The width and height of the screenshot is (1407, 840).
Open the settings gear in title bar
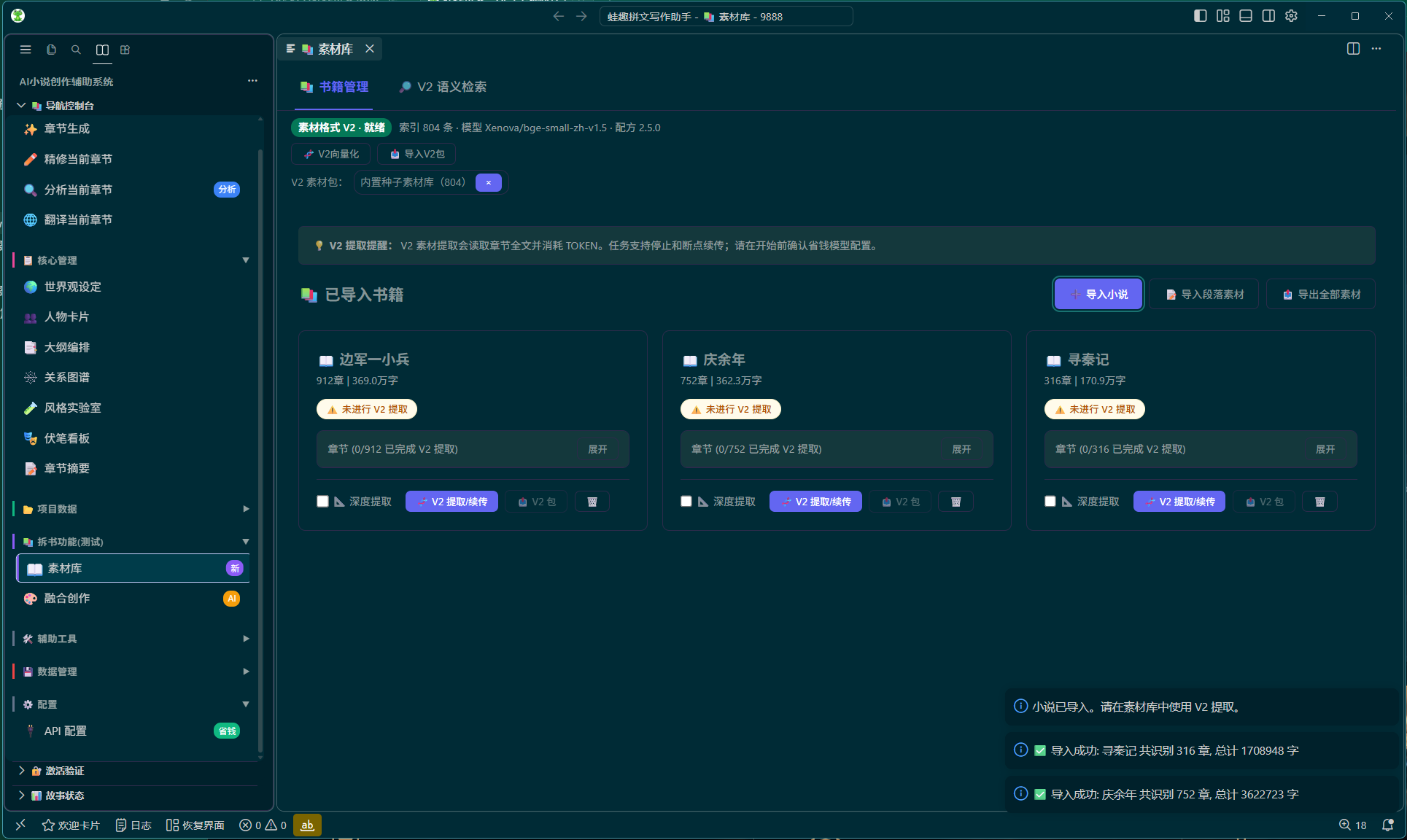[x=1291, y=16]
